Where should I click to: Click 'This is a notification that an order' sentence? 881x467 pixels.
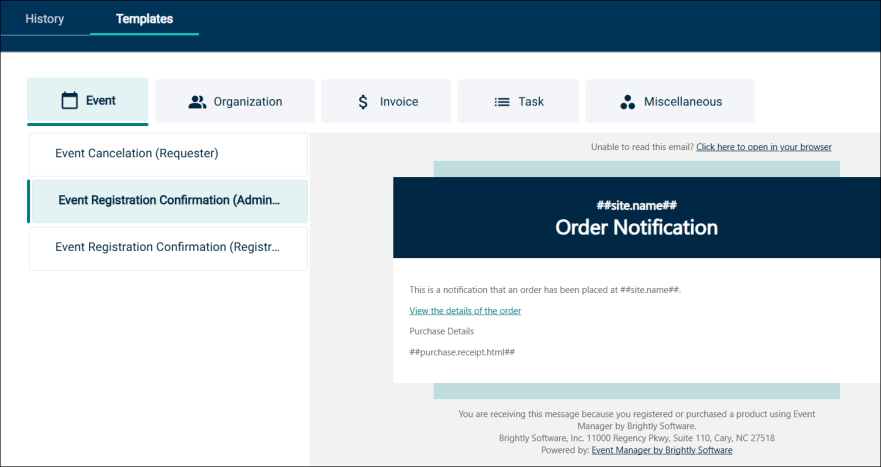point(545,290)
